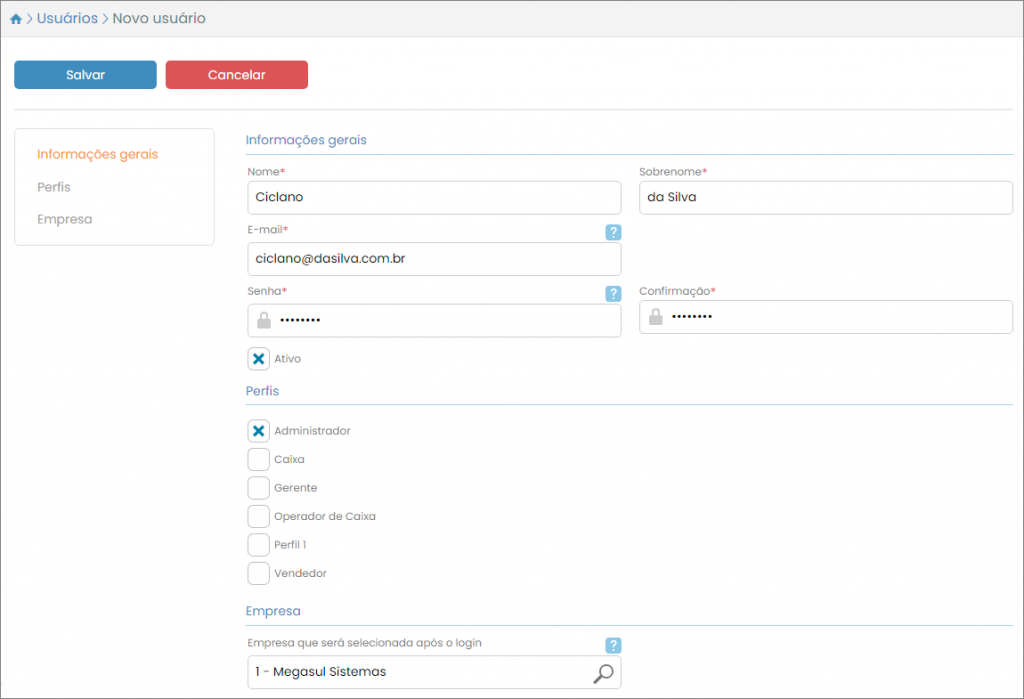Image resolution: width=1024 pixels, height=699 pixels.
Task: Click the red Cancelar button
Action: [236, 75]
